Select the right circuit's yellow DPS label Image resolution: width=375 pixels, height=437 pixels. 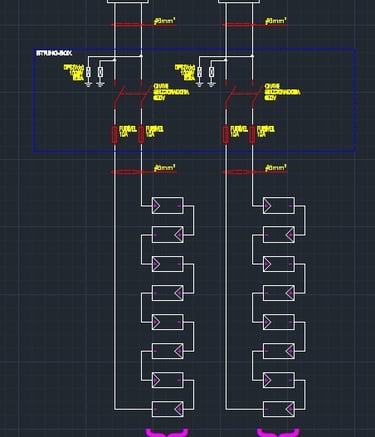(x=185, y=72)
